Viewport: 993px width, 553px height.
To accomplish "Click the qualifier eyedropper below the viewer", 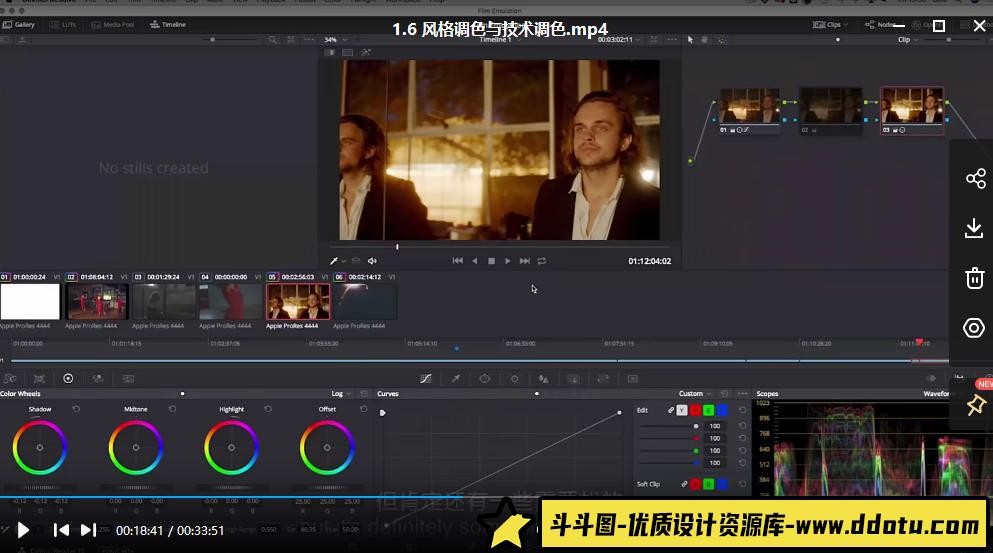I will coord(334,261).
